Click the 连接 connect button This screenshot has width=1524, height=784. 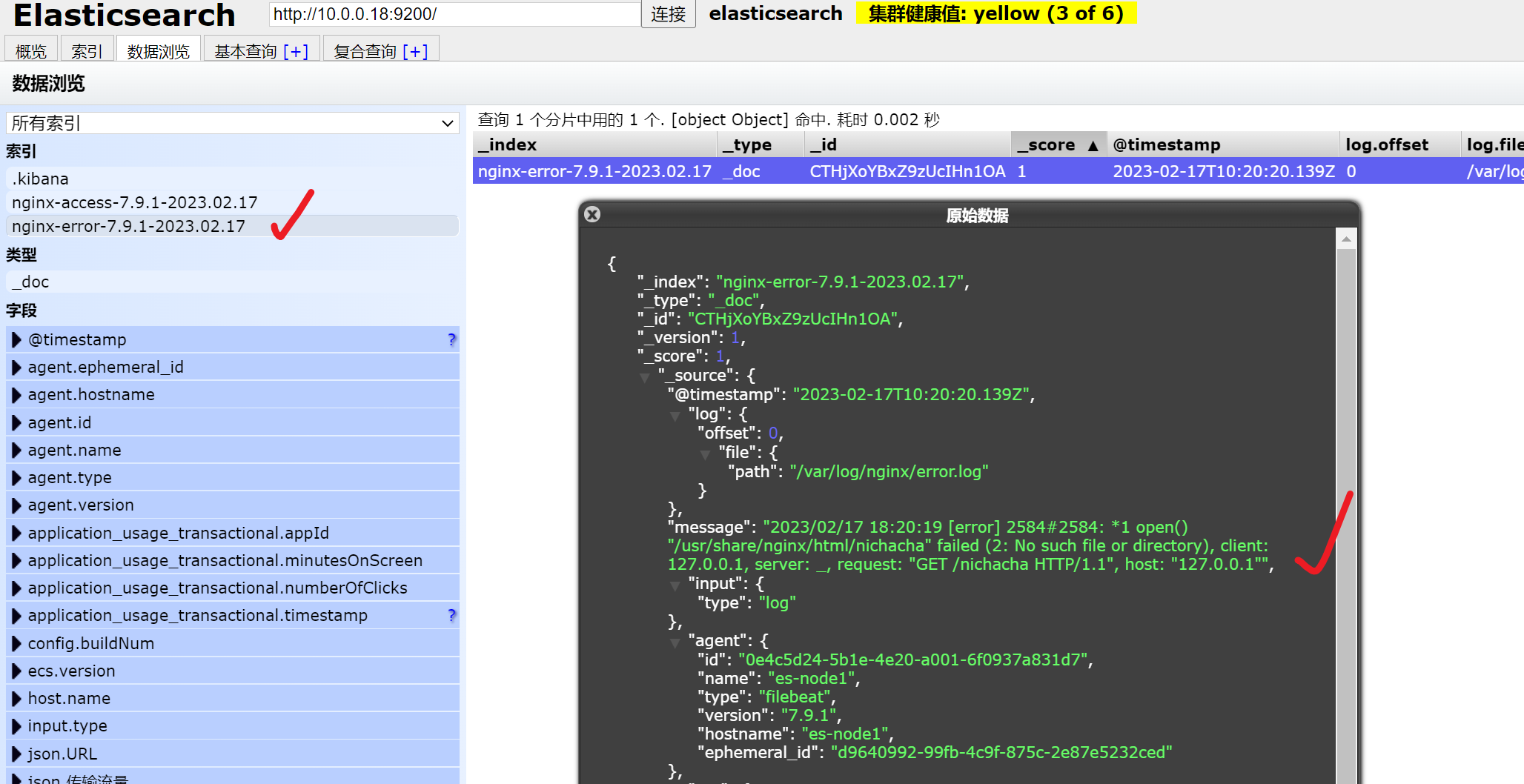(668, 14)
